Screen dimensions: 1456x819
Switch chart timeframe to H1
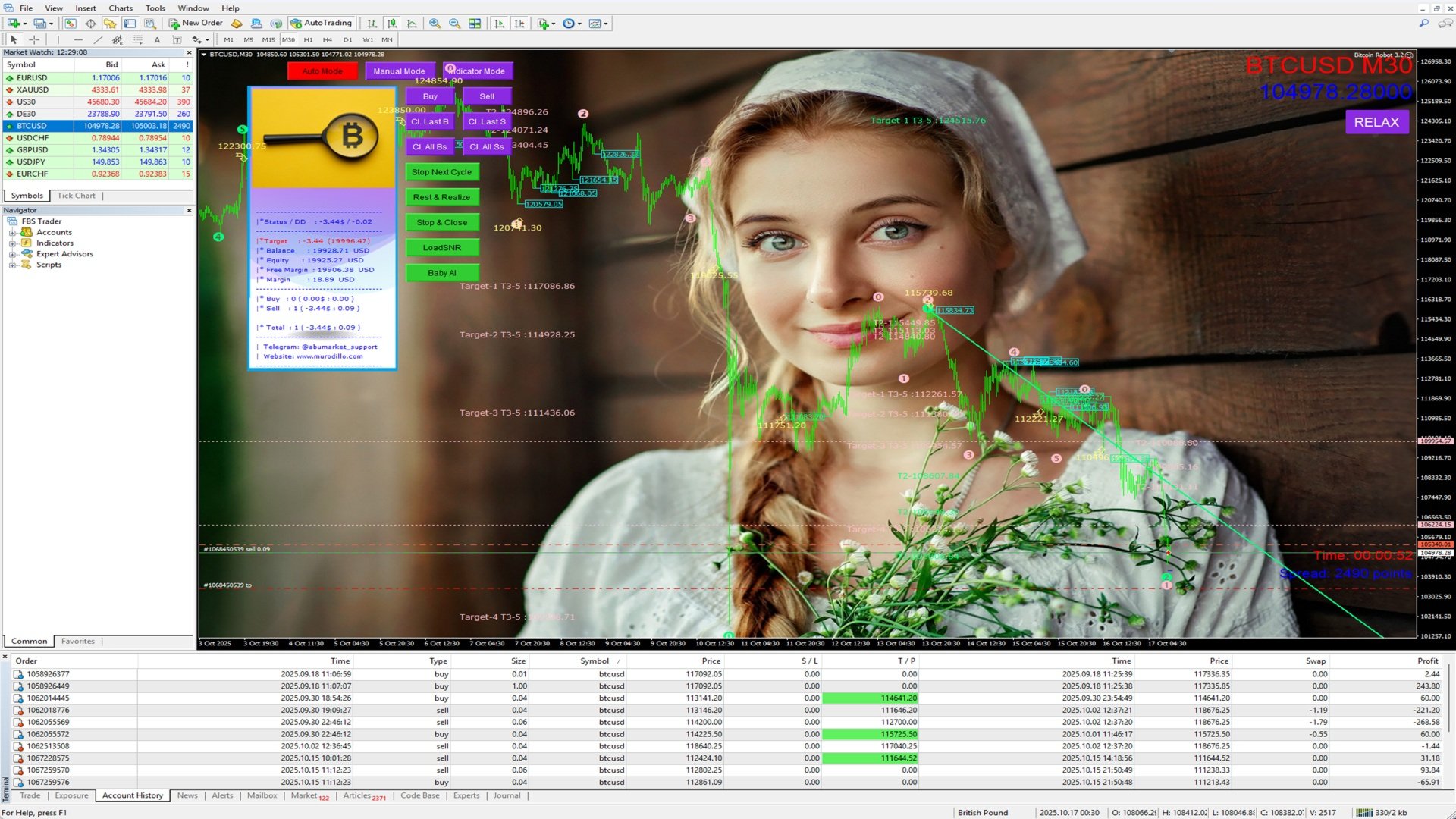coord(308,39)
